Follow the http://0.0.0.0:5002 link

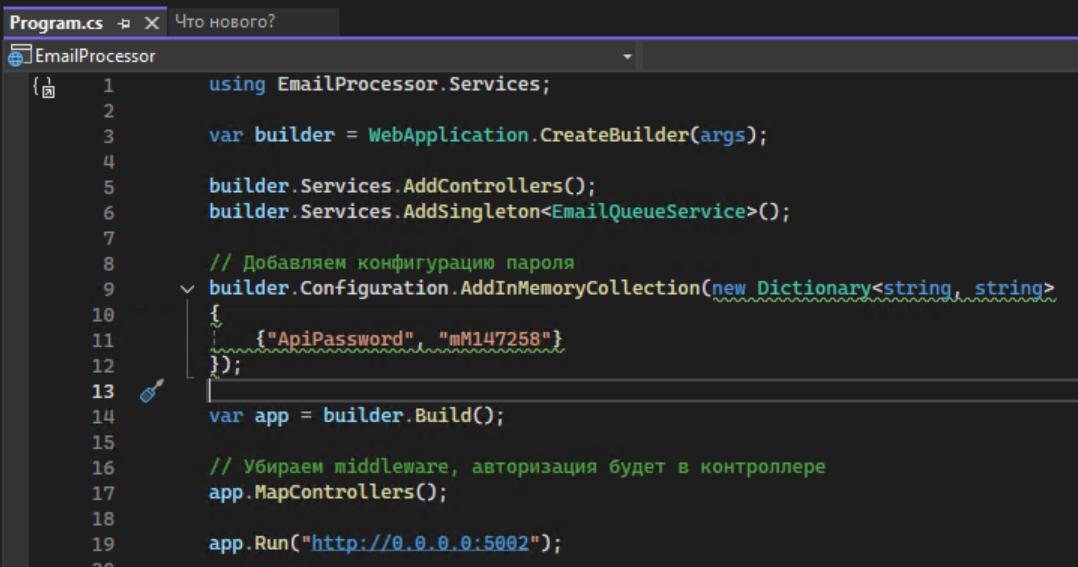(x=426, y=543)
